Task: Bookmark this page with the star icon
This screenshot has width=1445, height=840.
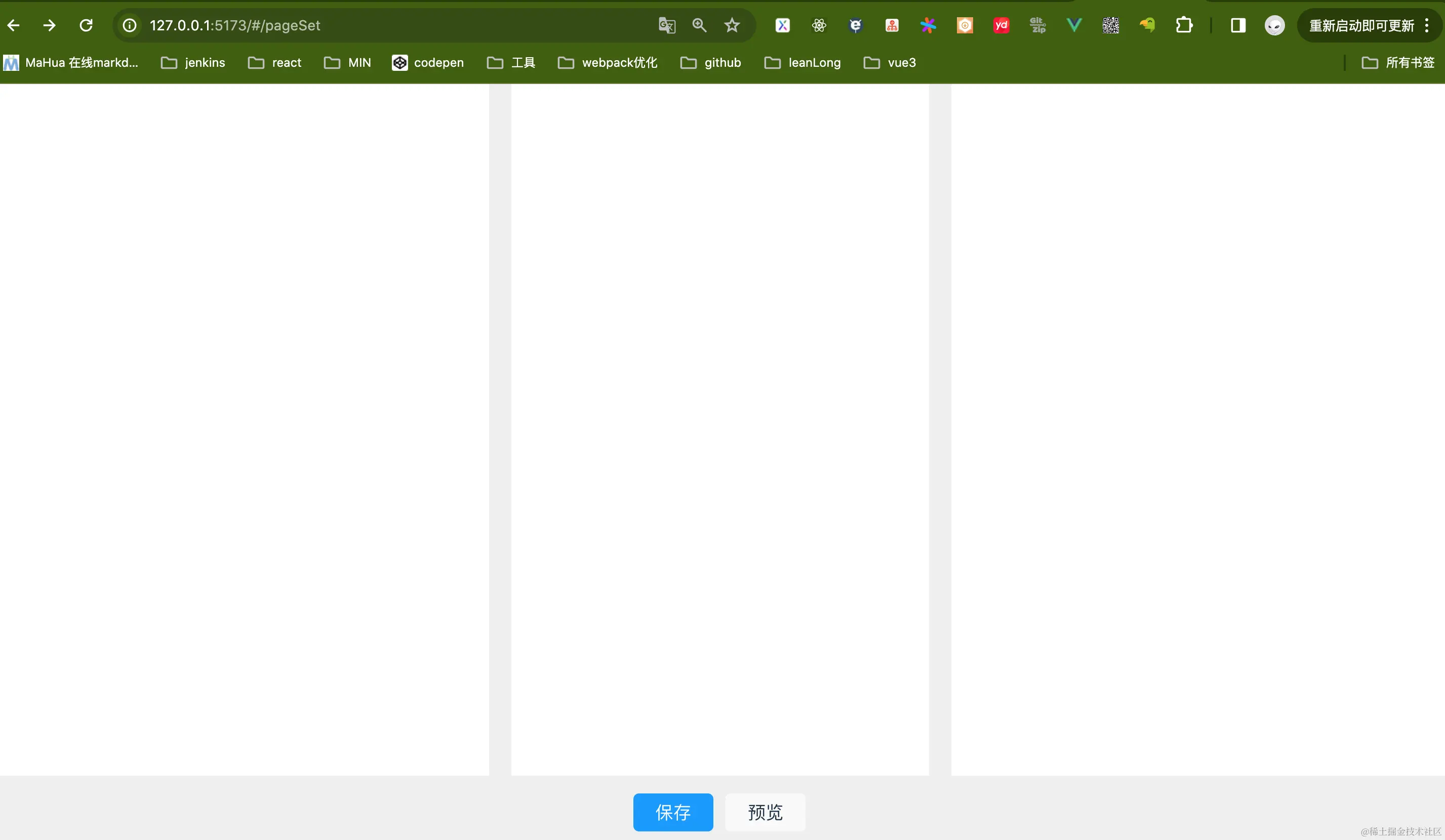Action: pos(732,25)
